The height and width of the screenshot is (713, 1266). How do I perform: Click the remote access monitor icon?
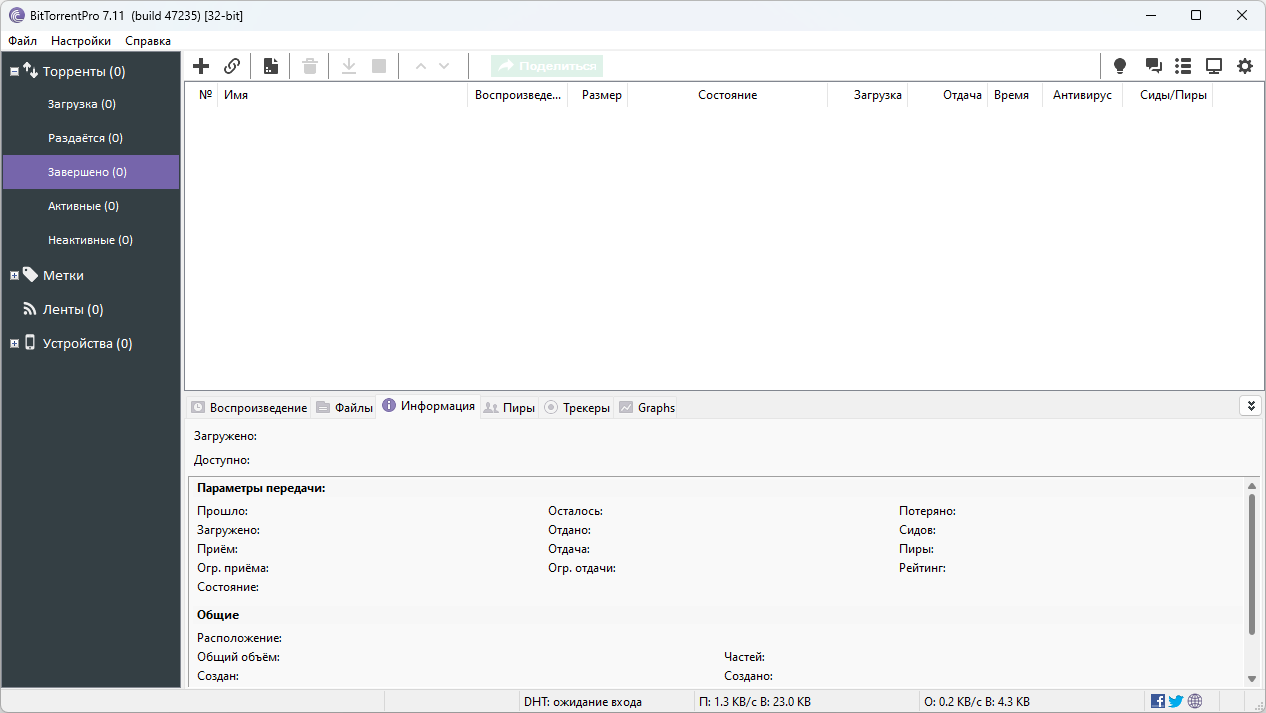[1213, 66]
